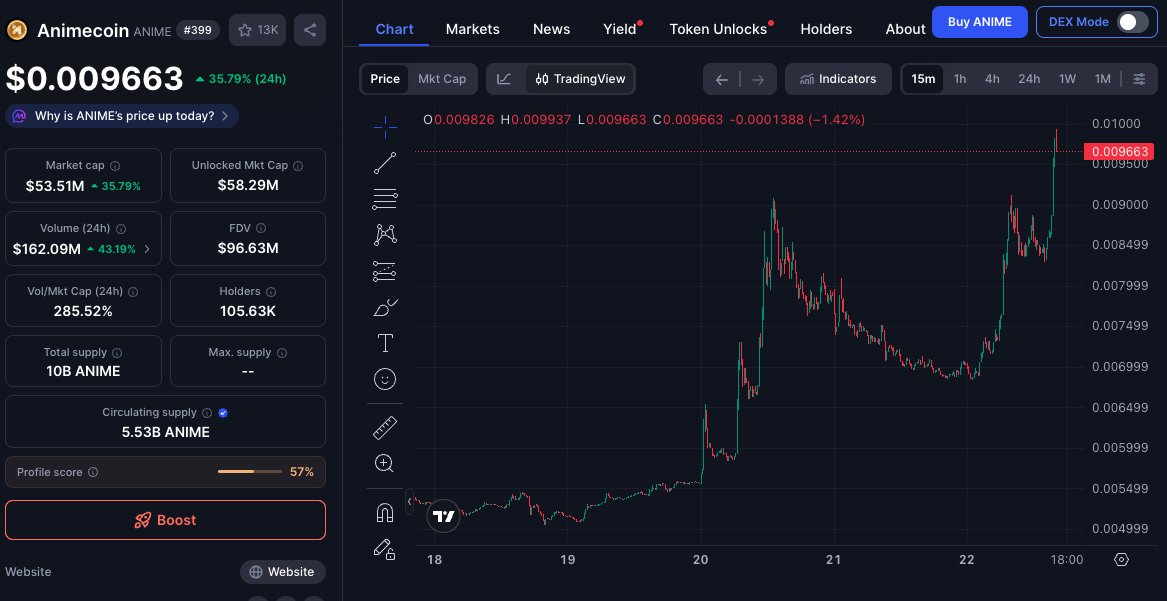1167x601 pixels.
Task: Click the #399 rank badge
Action: (x=198, y=30)
